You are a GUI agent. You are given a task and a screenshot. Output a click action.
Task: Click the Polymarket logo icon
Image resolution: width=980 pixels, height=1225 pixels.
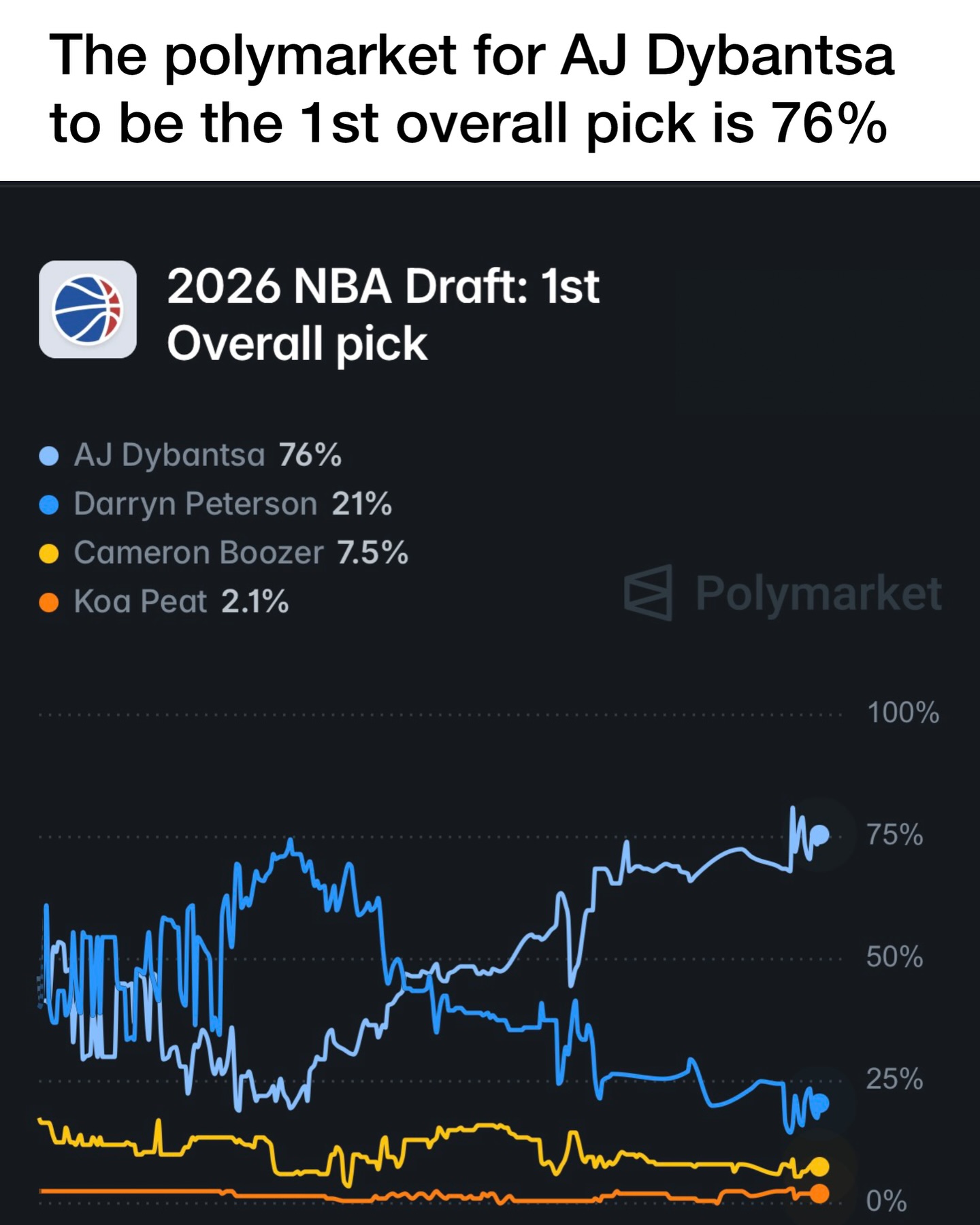click(648, 592)
